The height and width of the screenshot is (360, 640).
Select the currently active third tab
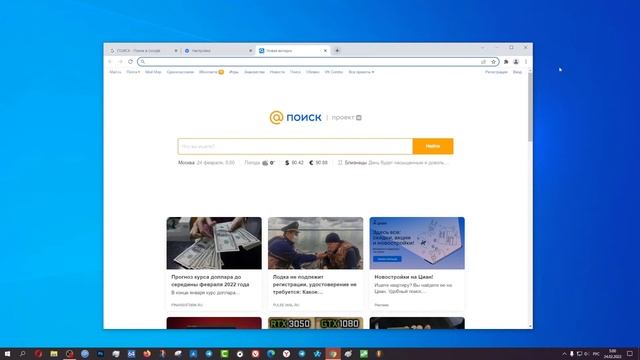[x=292, y=51]
